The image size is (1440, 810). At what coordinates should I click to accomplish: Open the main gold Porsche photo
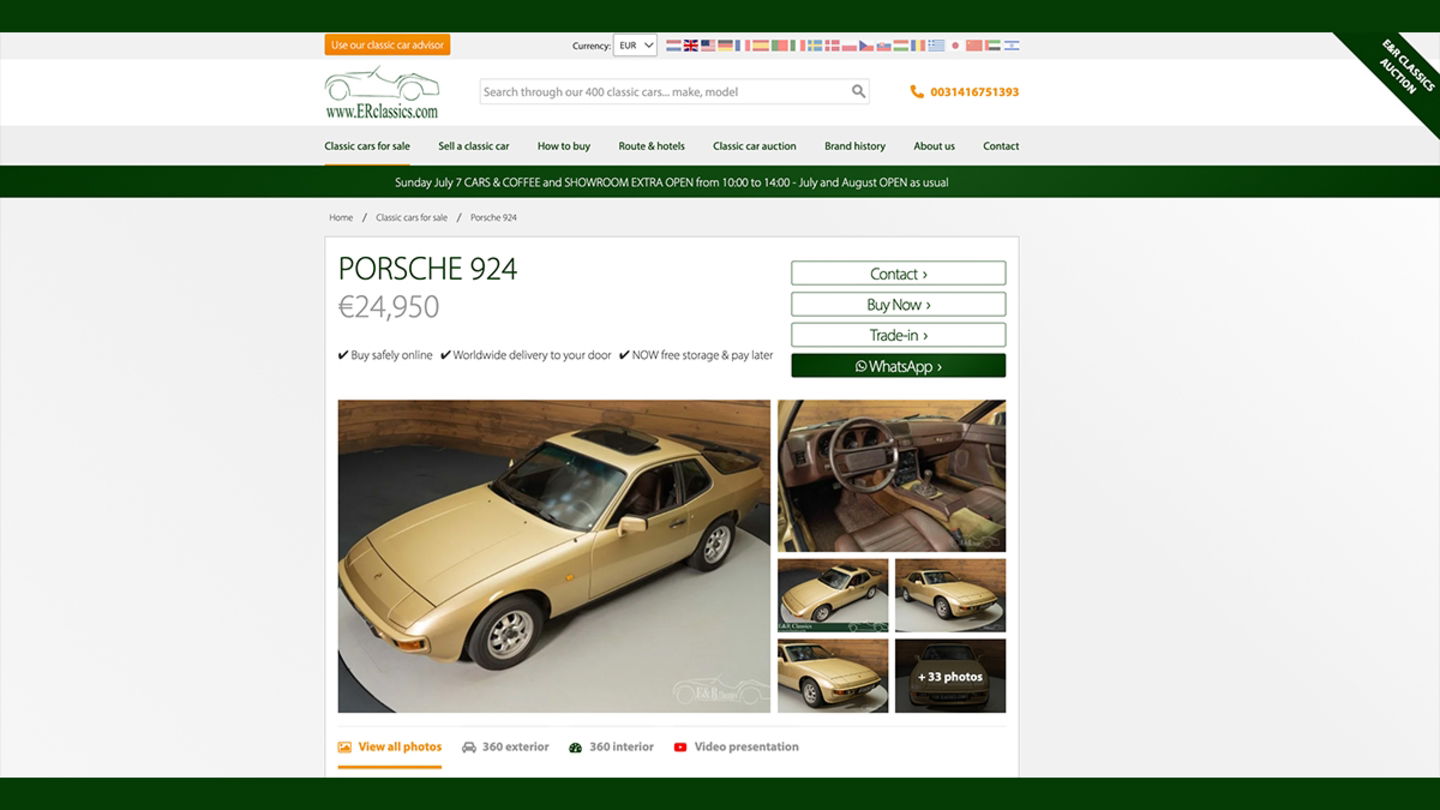pos(554,556)
